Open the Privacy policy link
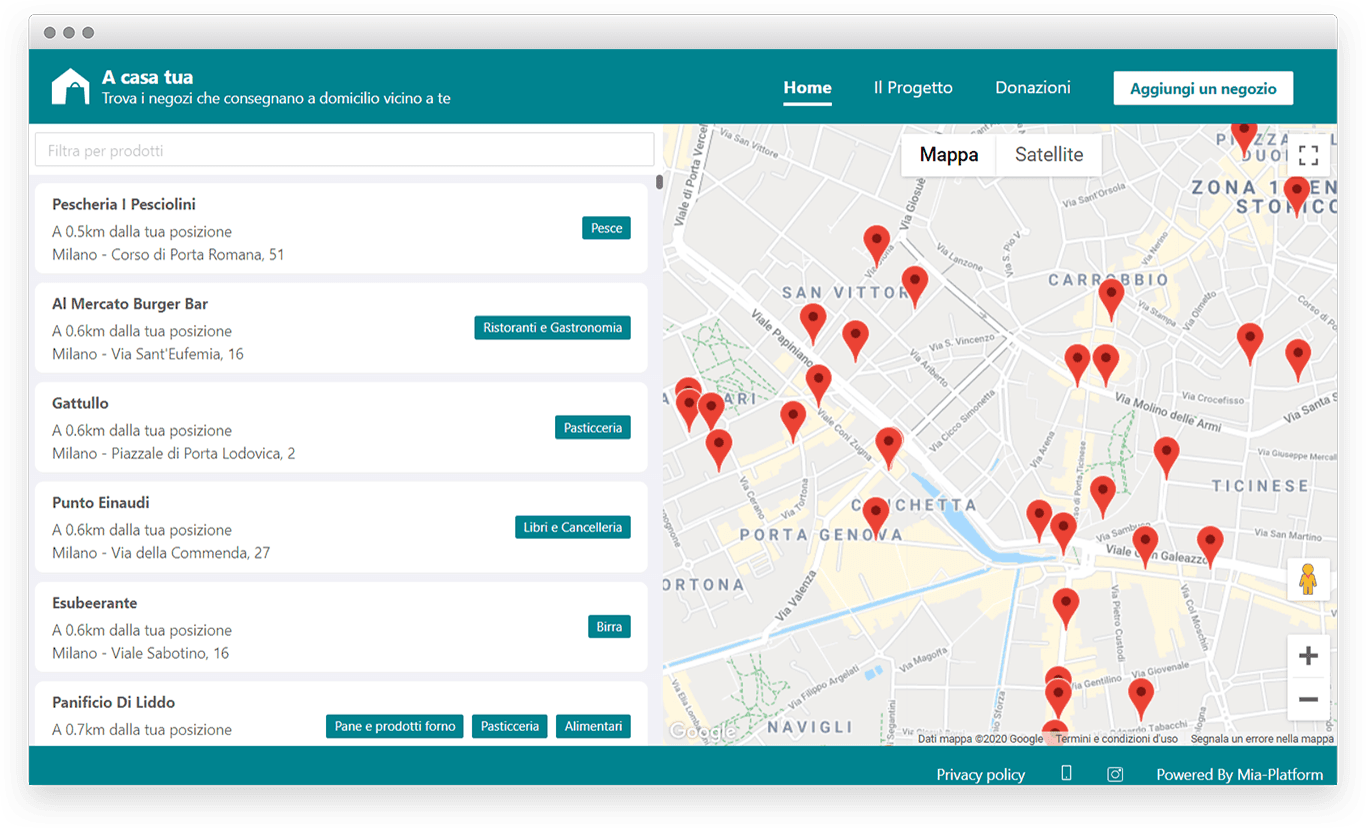 tap(980, 774)
